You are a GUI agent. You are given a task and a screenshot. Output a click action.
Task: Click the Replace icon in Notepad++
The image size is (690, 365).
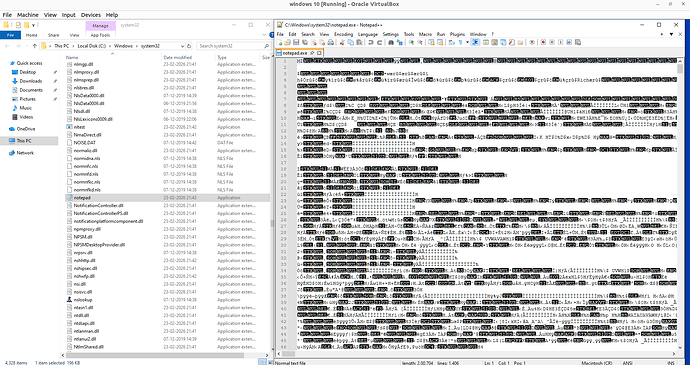[400, 42]
